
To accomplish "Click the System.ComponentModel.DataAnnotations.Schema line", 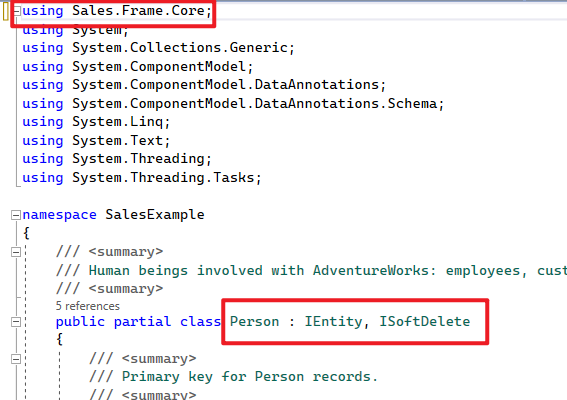I will pyautogui.click(x=233, y=104).
